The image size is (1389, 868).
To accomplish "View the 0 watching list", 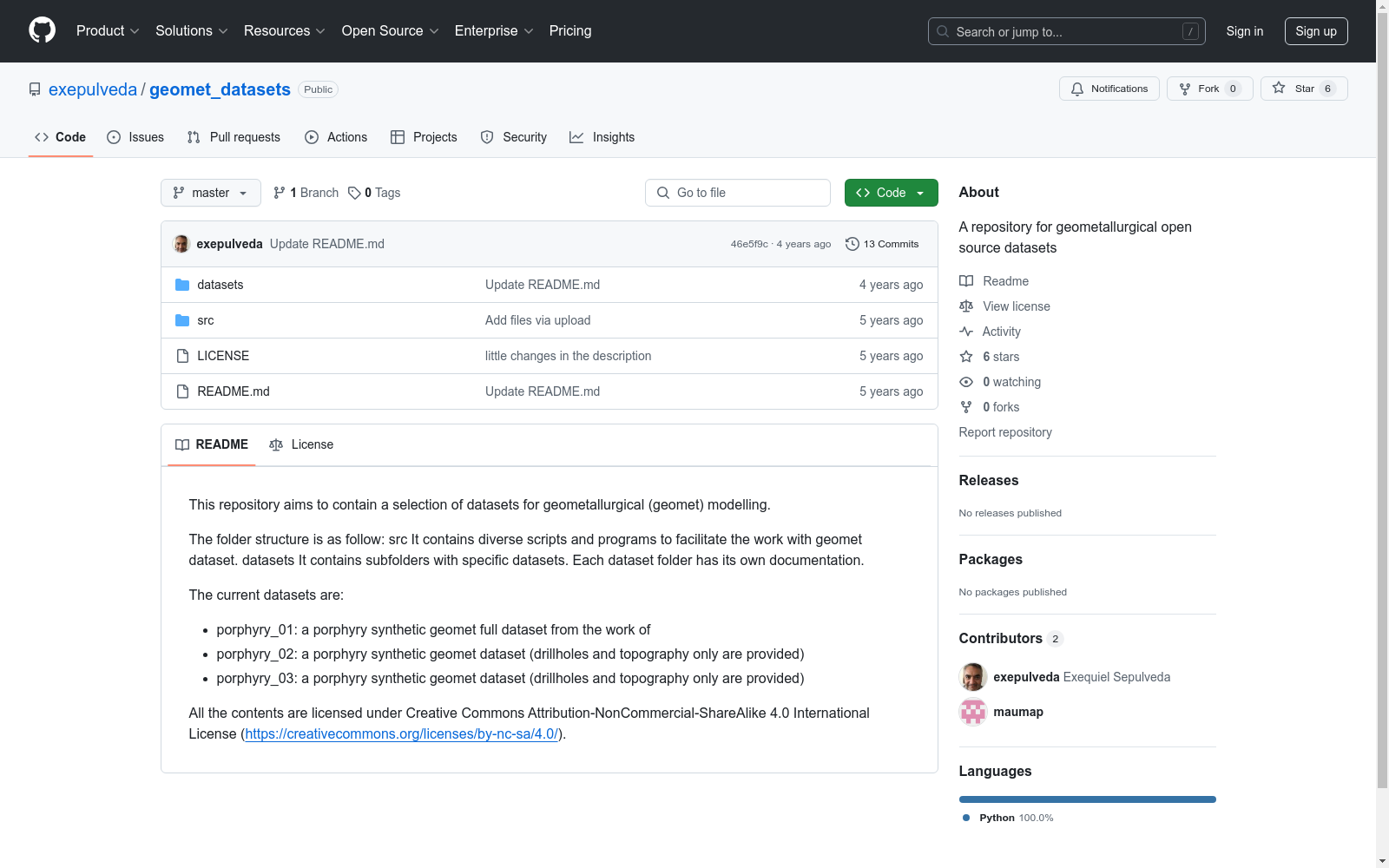I will coord(1000,382).
